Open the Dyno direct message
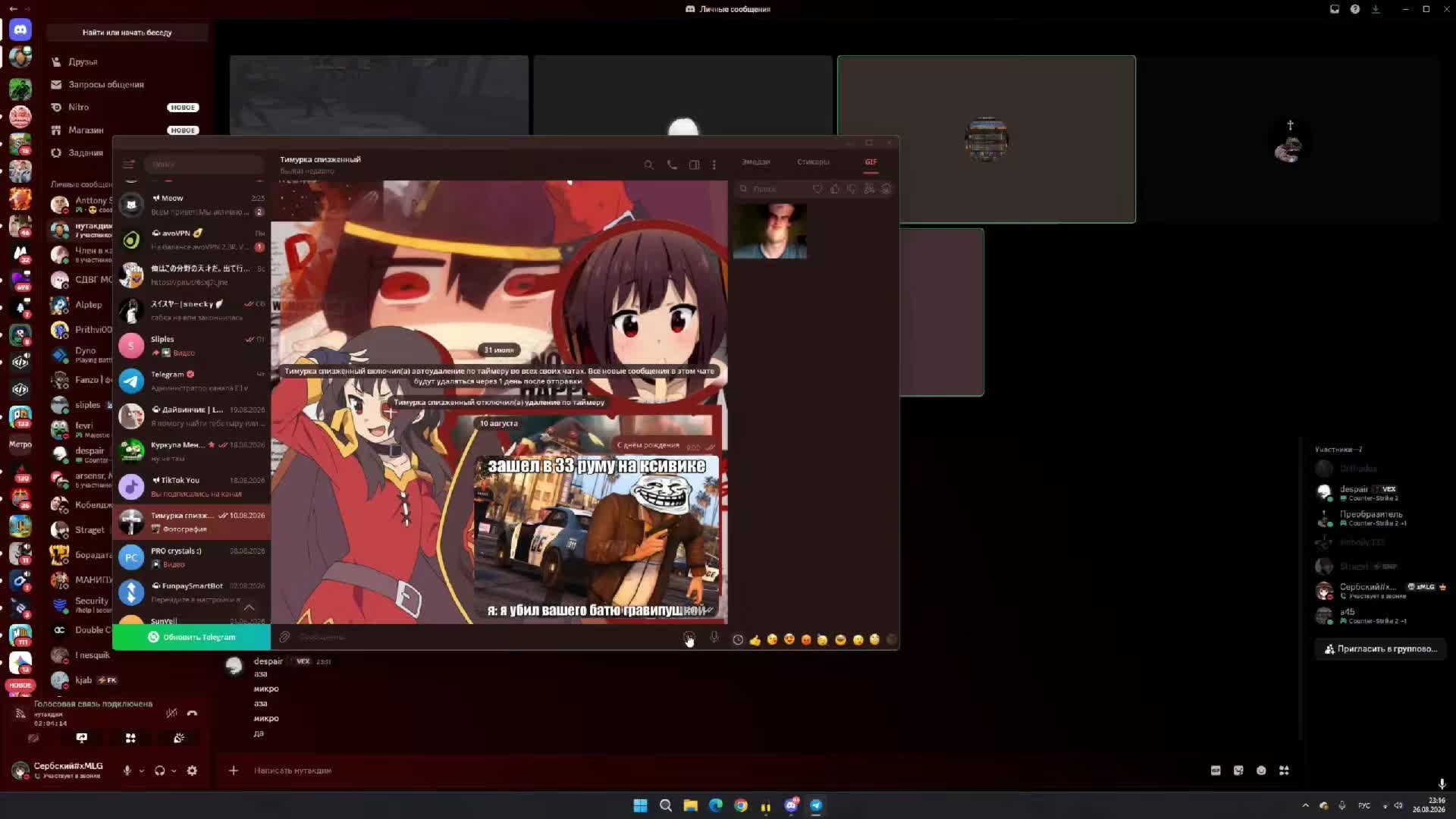This screenshot has width=1456, height=819. (x=80, y=355)
